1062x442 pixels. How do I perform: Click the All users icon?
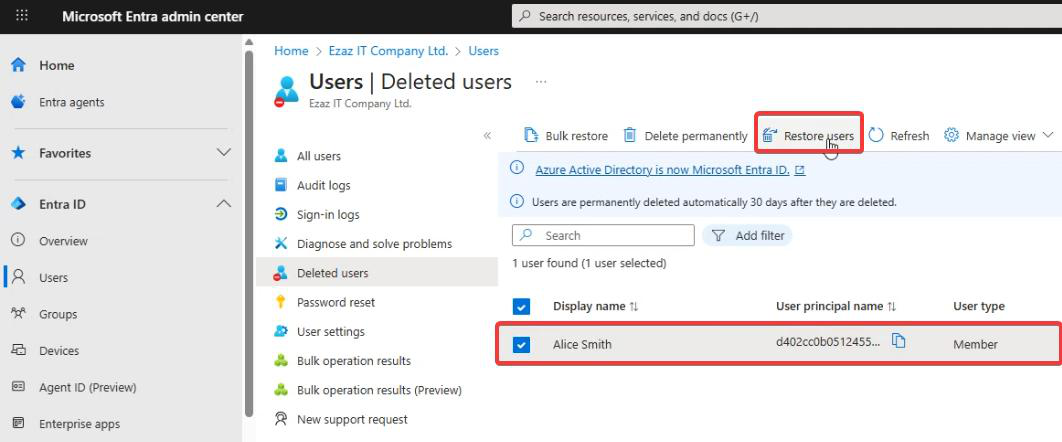[280, 156]
